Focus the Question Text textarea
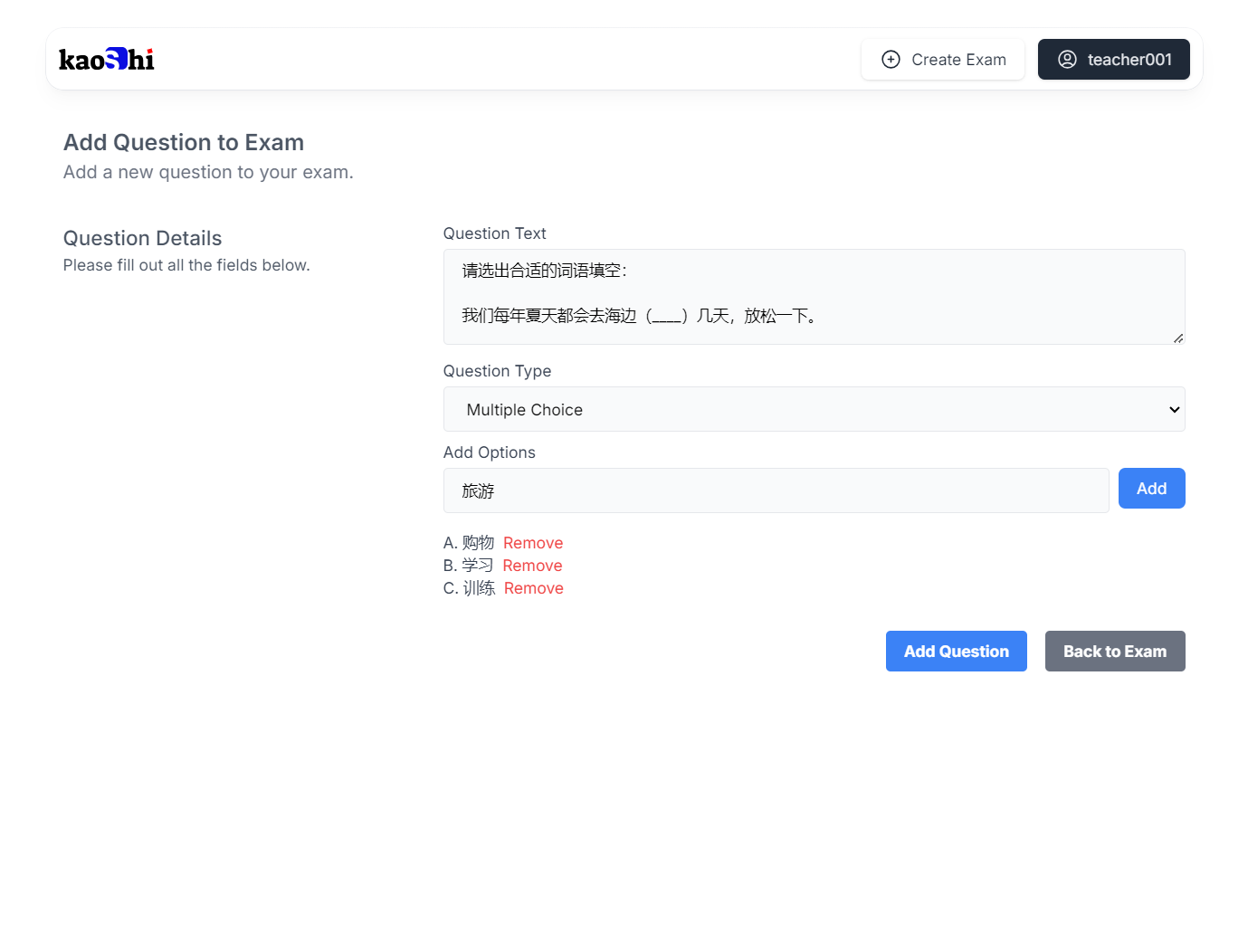 (x=813, y=297)
